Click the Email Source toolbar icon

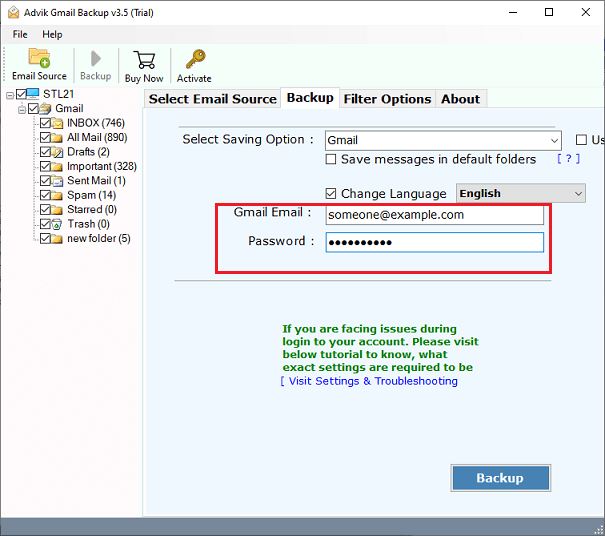(39, 58)
